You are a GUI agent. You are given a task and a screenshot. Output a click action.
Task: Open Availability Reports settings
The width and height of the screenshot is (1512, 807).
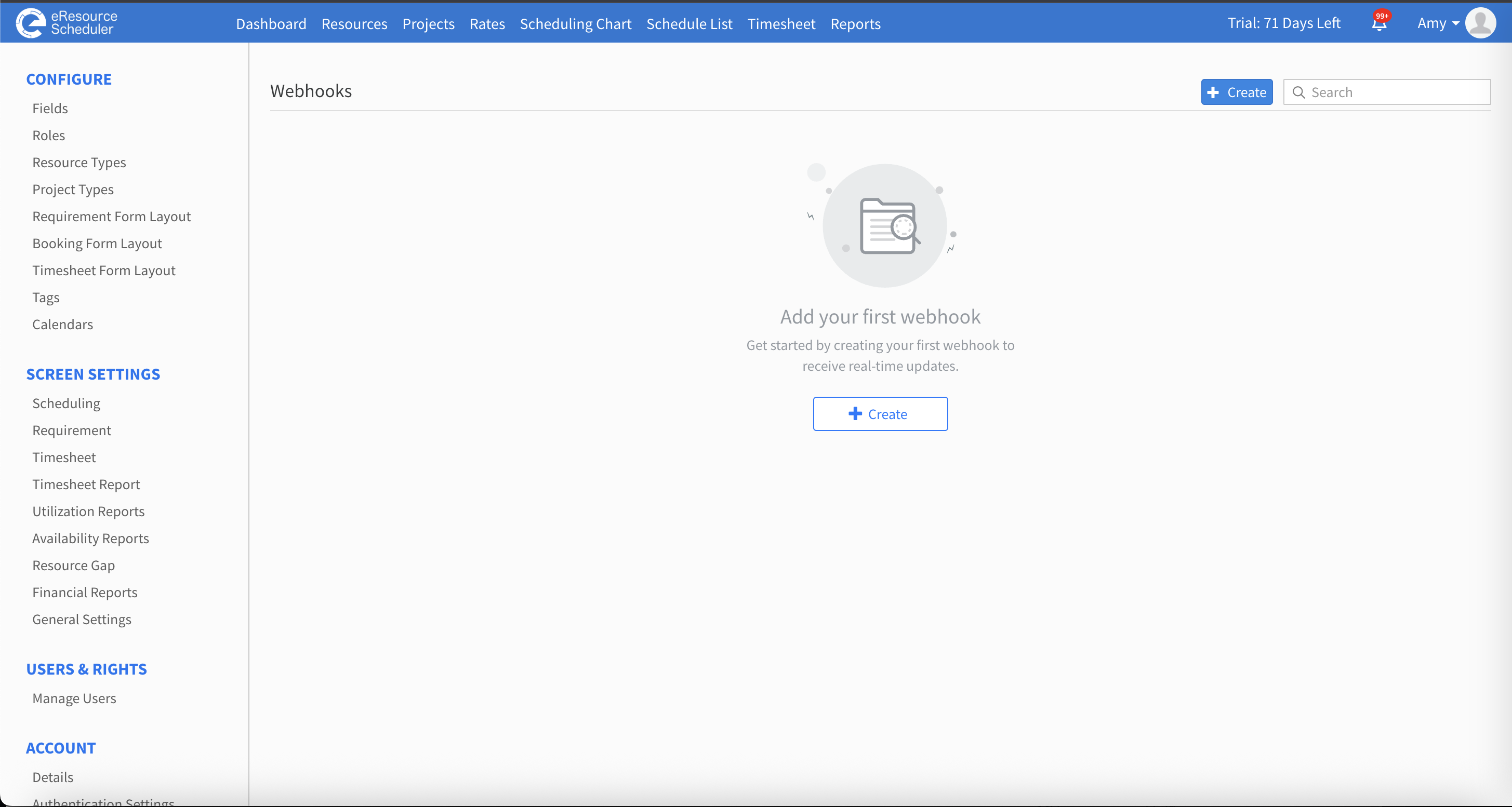pyautogui.click(x=91, y=539)
